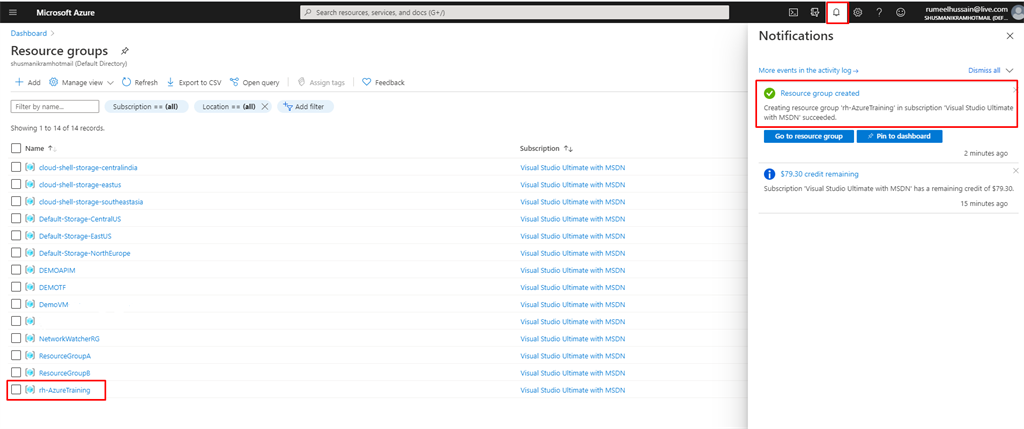Screen dimensions: 1024x429
Task: Pin Resource groups blade to dashboard
Action: pos(125,51)
